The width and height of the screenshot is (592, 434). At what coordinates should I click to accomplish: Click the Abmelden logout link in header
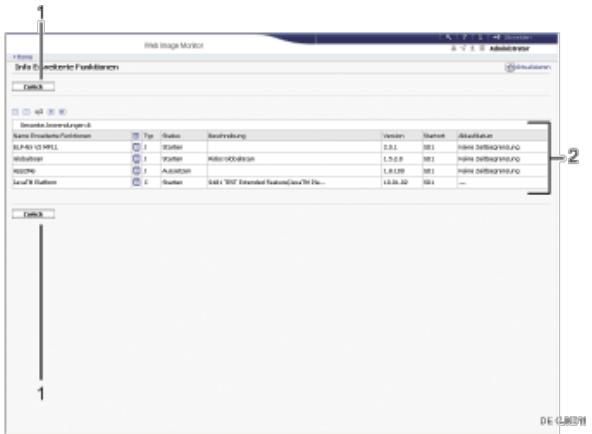518,37
